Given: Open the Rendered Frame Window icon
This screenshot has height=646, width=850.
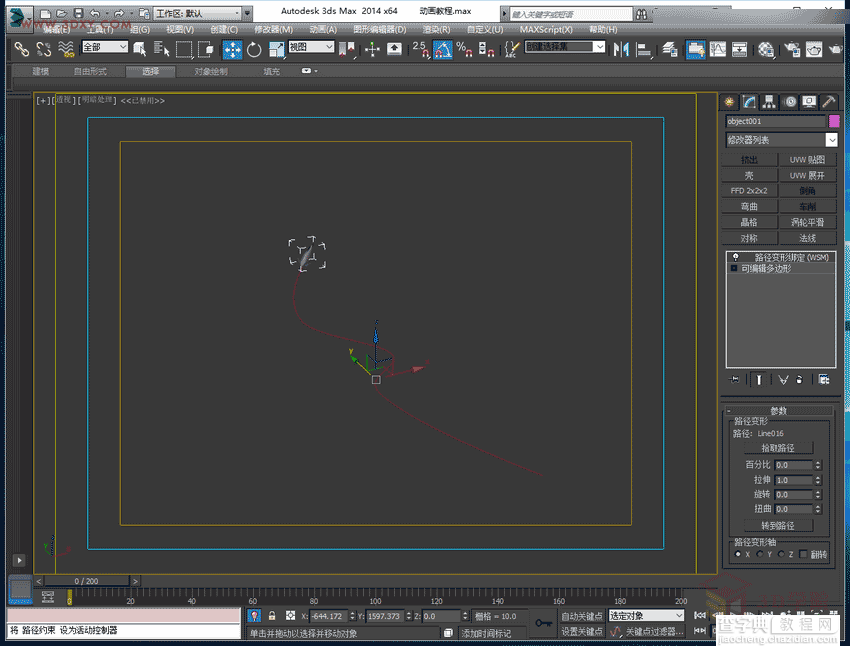Looking at the screenshot, I should [x=814, y=49].
